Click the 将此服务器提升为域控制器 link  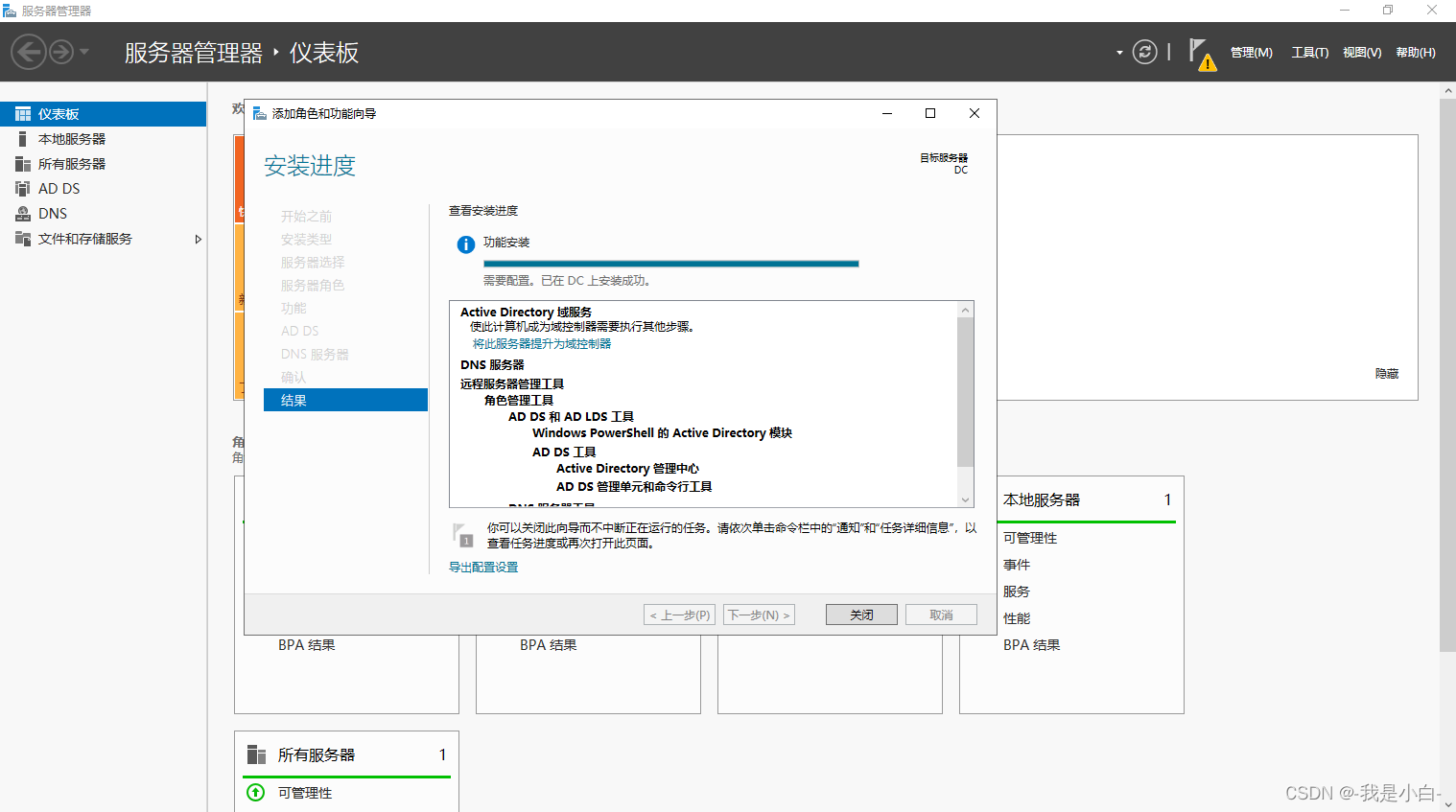coord(542,343)
